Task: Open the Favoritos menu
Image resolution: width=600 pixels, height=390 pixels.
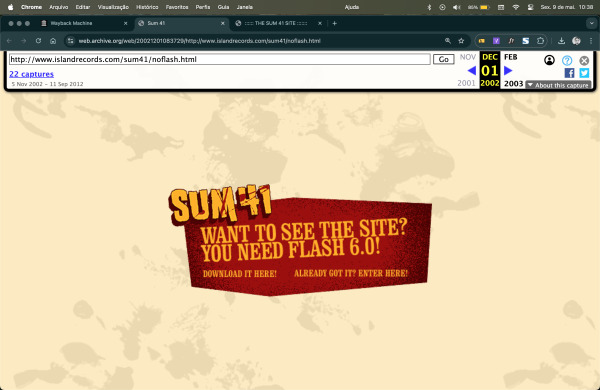Action: point(177,7)
